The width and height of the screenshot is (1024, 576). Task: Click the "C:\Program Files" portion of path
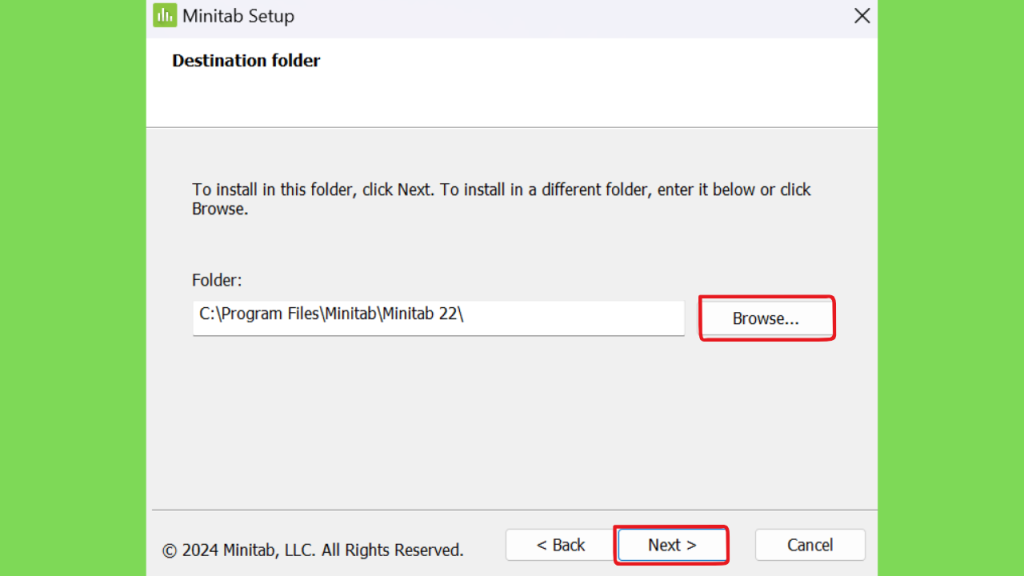(259, 314)
